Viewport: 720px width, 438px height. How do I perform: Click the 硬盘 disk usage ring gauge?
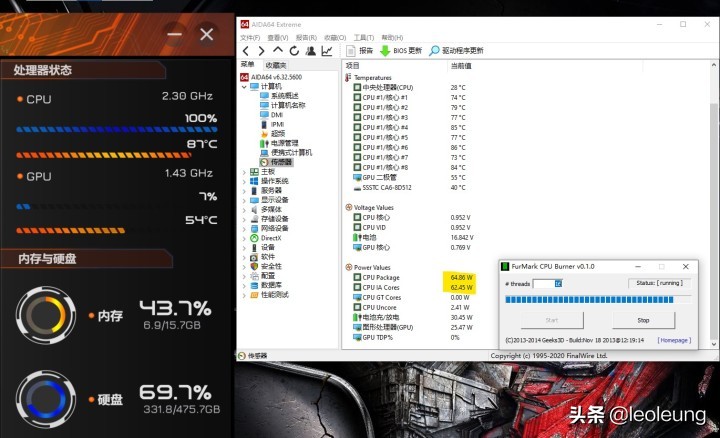(45, 399)
